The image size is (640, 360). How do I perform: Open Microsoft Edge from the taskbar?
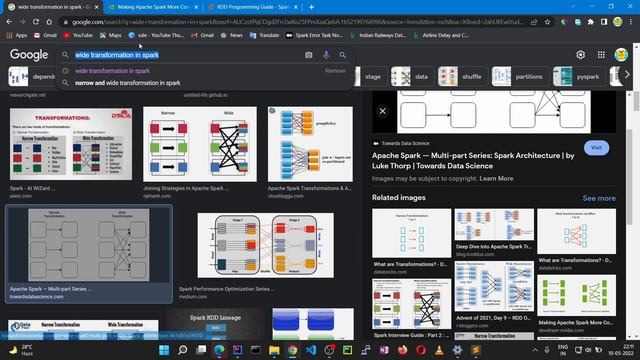tap(219, 350)
